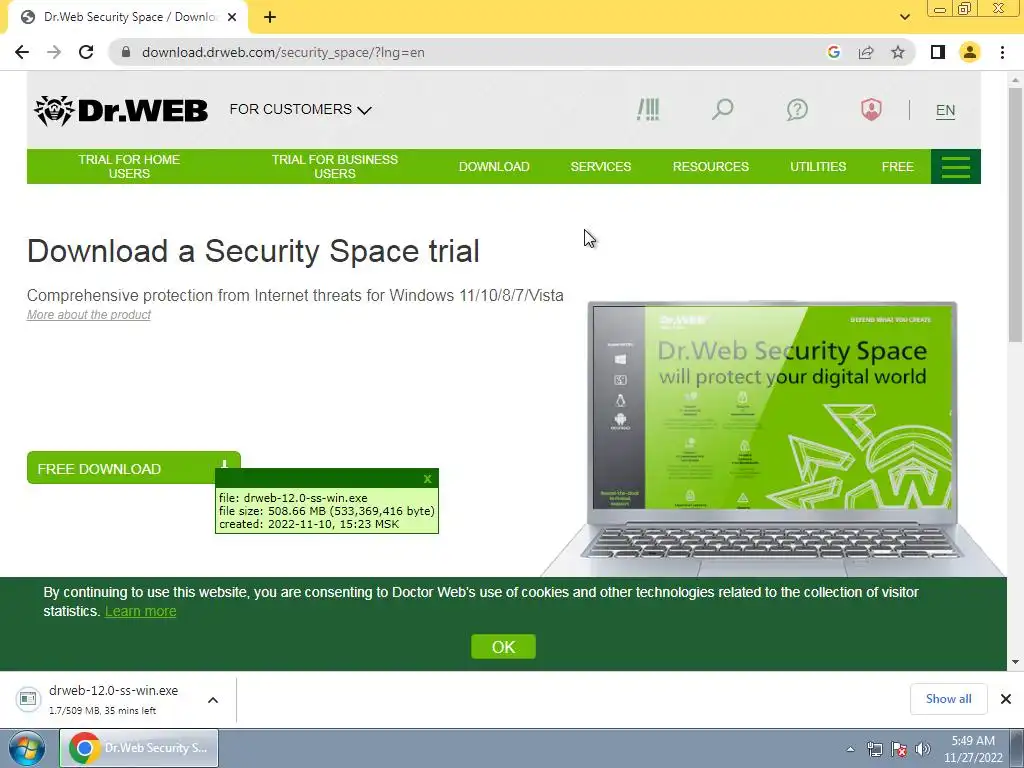Click the network tray icon
Image resolution: width=1024 pixels, height=768 pixels.
[874, 749]
